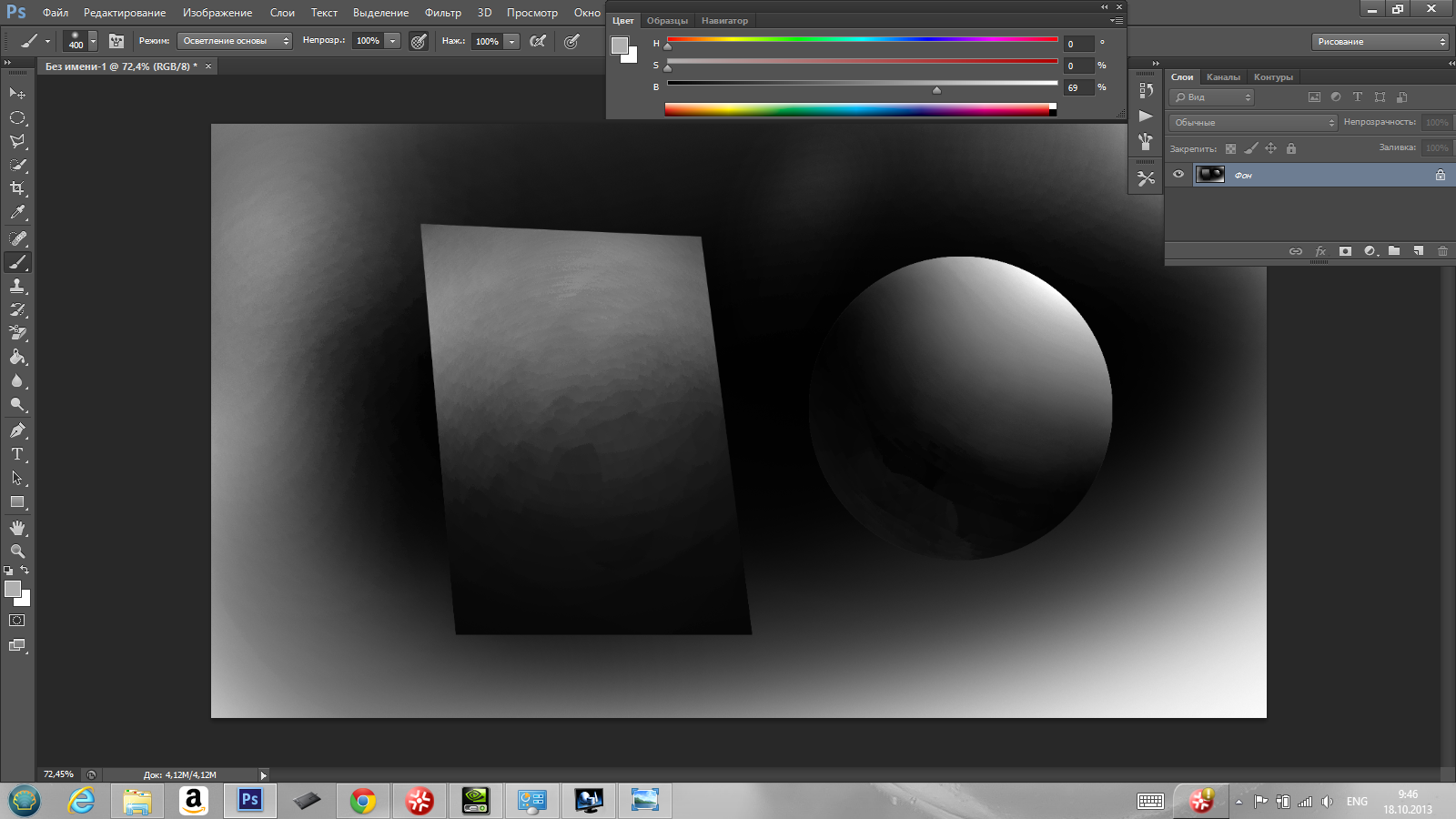Click the brightness B slider track
This screenshot has height=819, width=1456.
pos(862,83)
